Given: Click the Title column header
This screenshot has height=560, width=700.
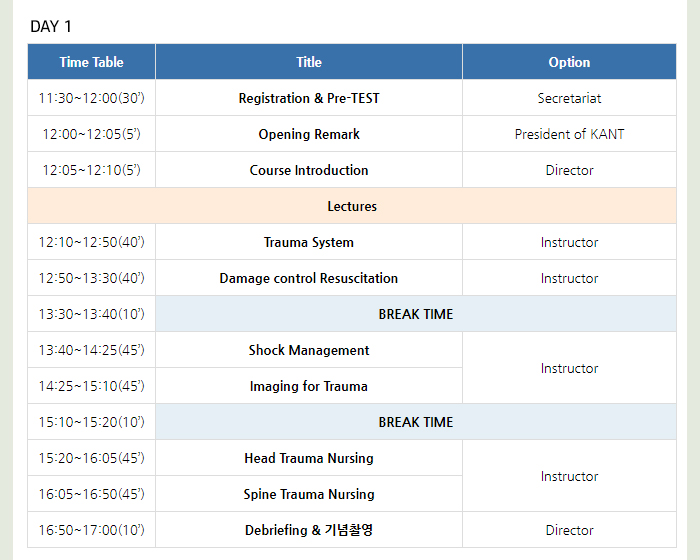Looking at the screenshot, I should click(x=309, y=62).
